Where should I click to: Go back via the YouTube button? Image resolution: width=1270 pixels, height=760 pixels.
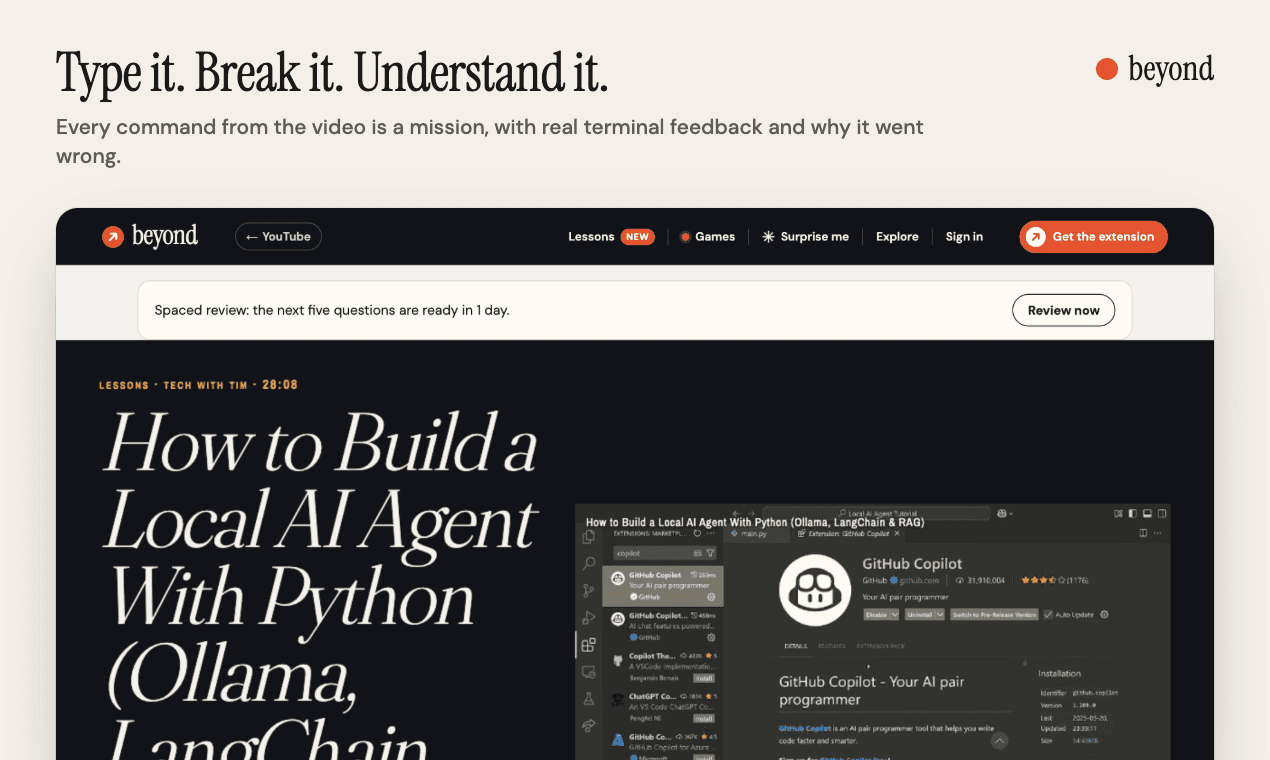278,237
